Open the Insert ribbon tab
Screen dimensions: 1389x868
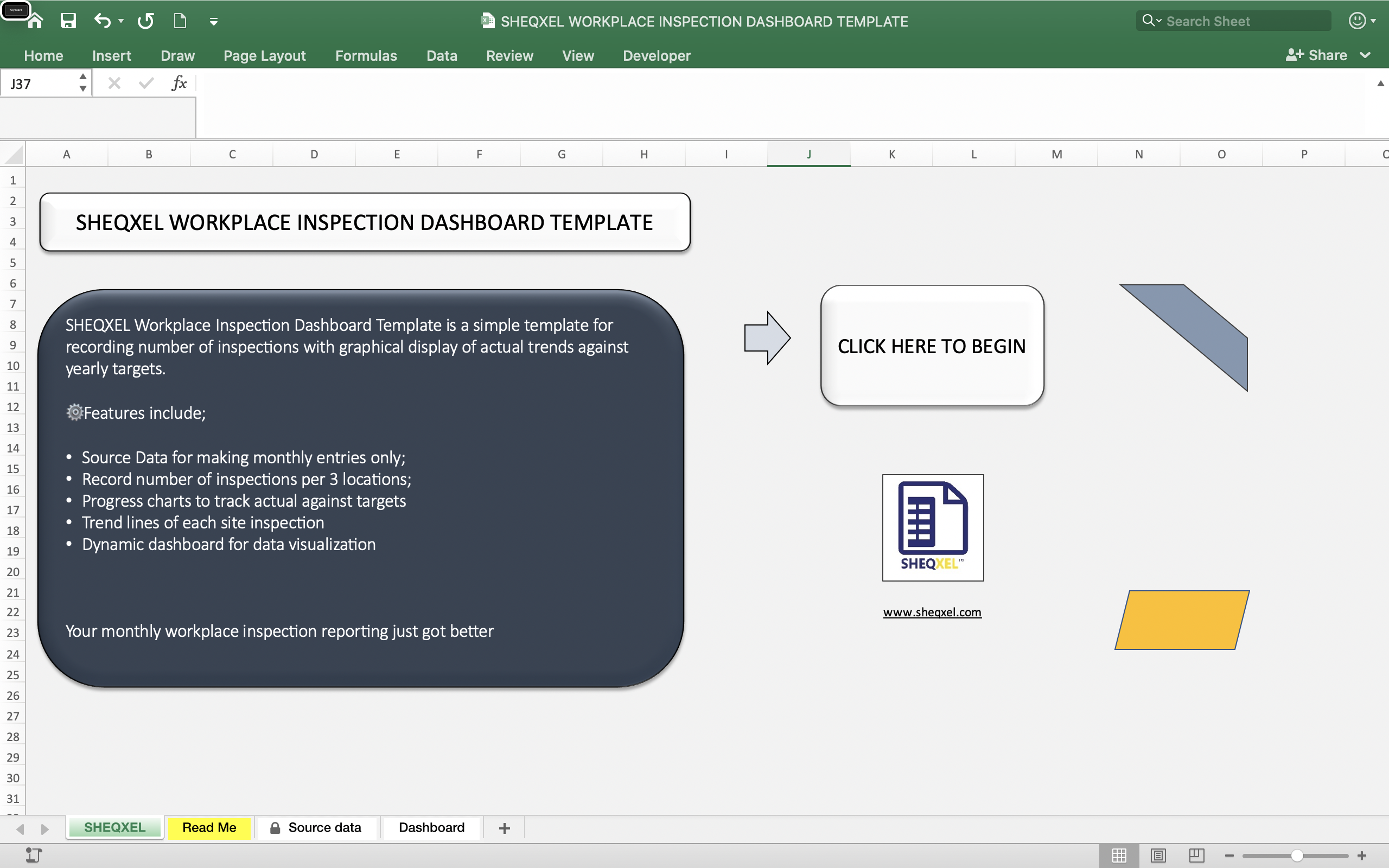click(111, 56)
